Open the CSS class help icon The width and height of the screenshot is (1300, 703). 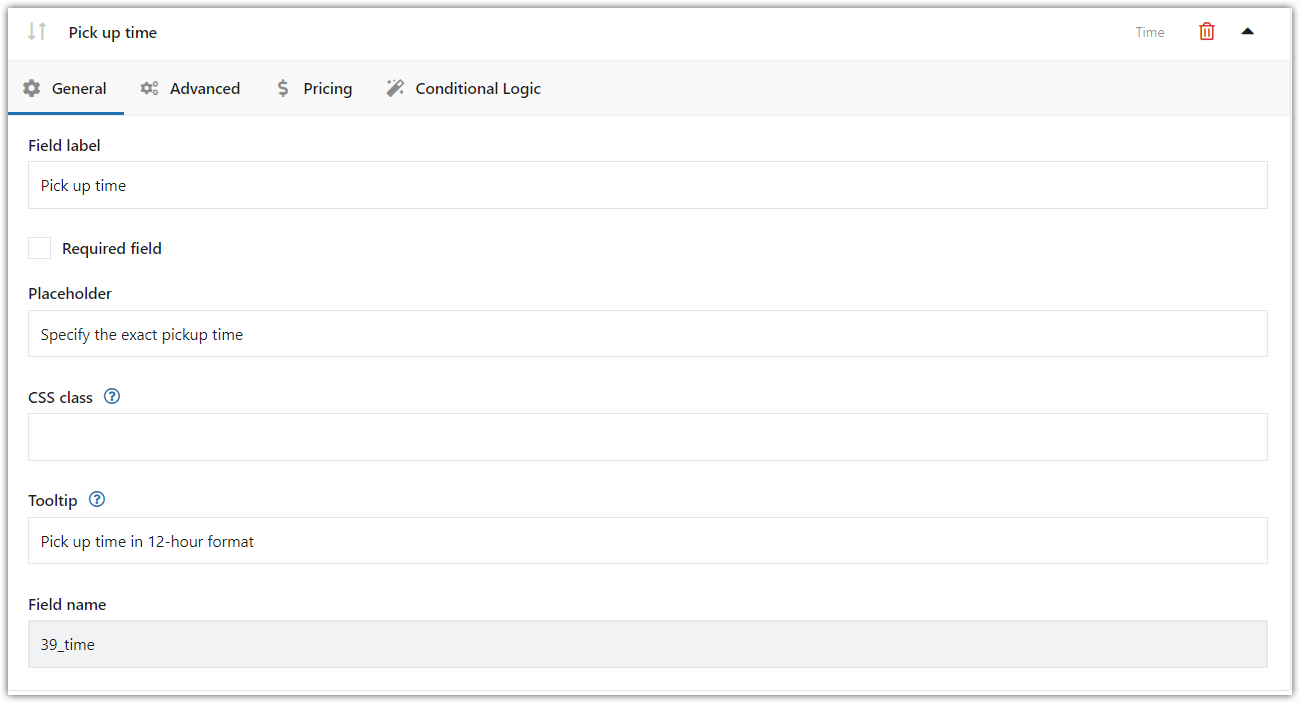(x=112, y=396)
